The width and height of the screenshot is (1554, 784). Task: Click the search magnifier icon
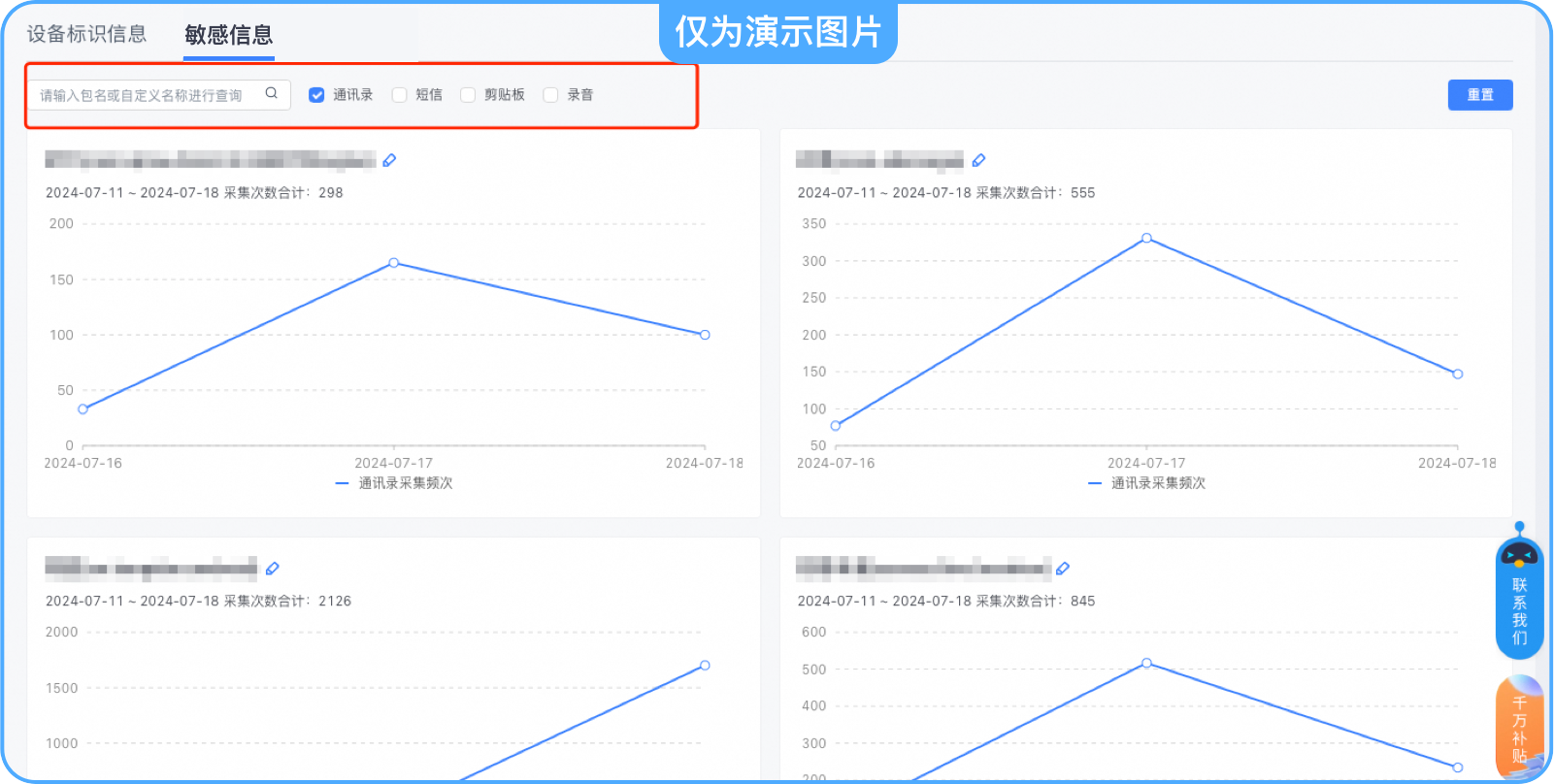(272, 93)
